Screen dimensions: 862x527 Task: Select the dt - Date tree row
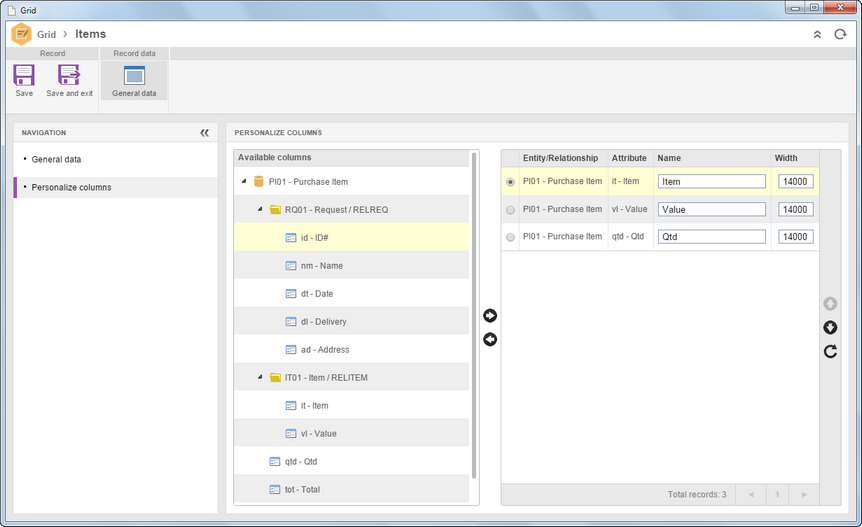click(x=351, y=293)
